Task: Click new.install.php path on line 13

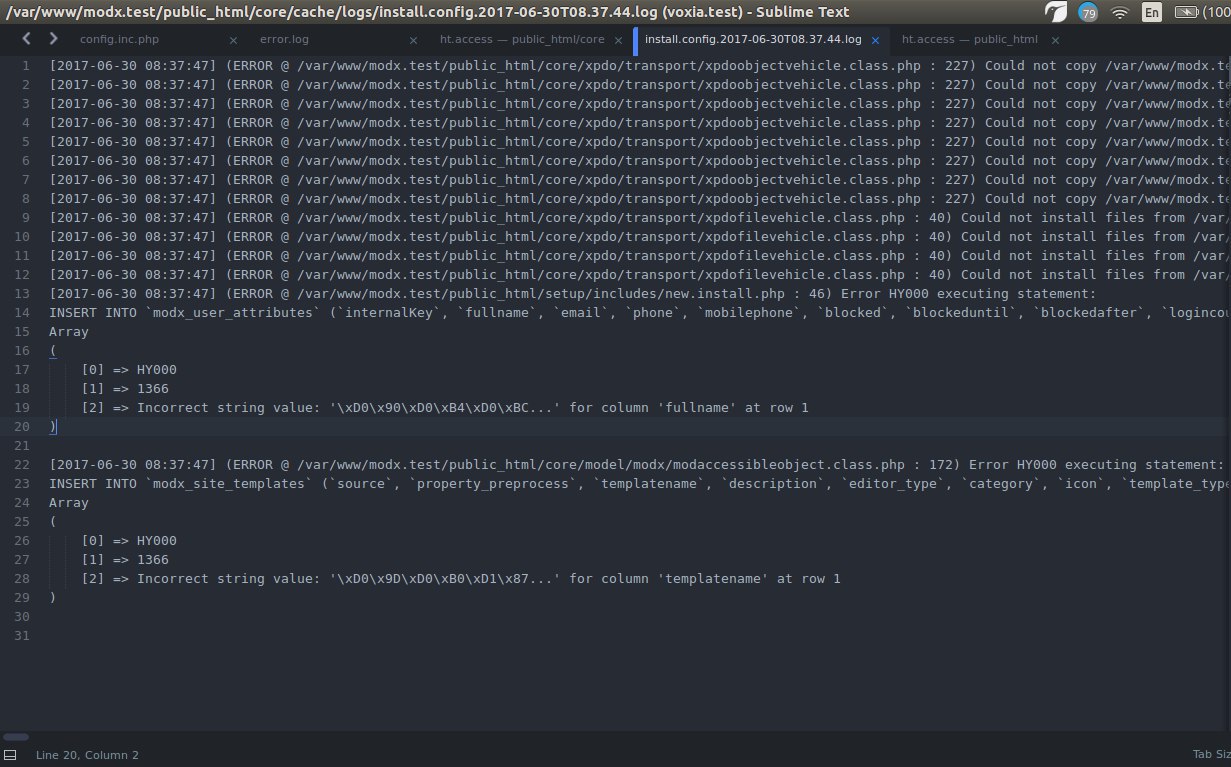Action: [540, 294]
